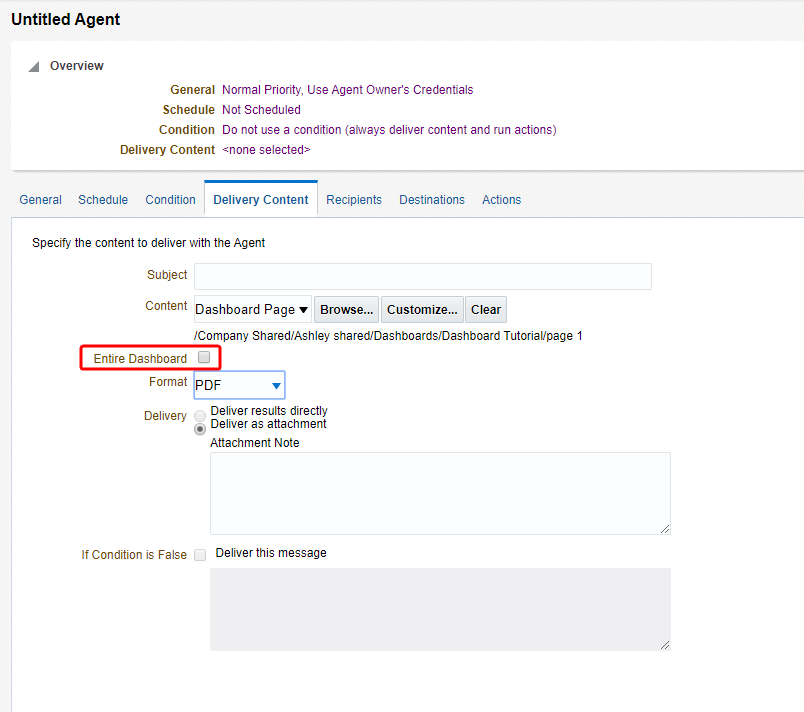Image resolution: width=804 pixels, height=712 pixels.
Task: Switch to the General tab
Action: 41,200
